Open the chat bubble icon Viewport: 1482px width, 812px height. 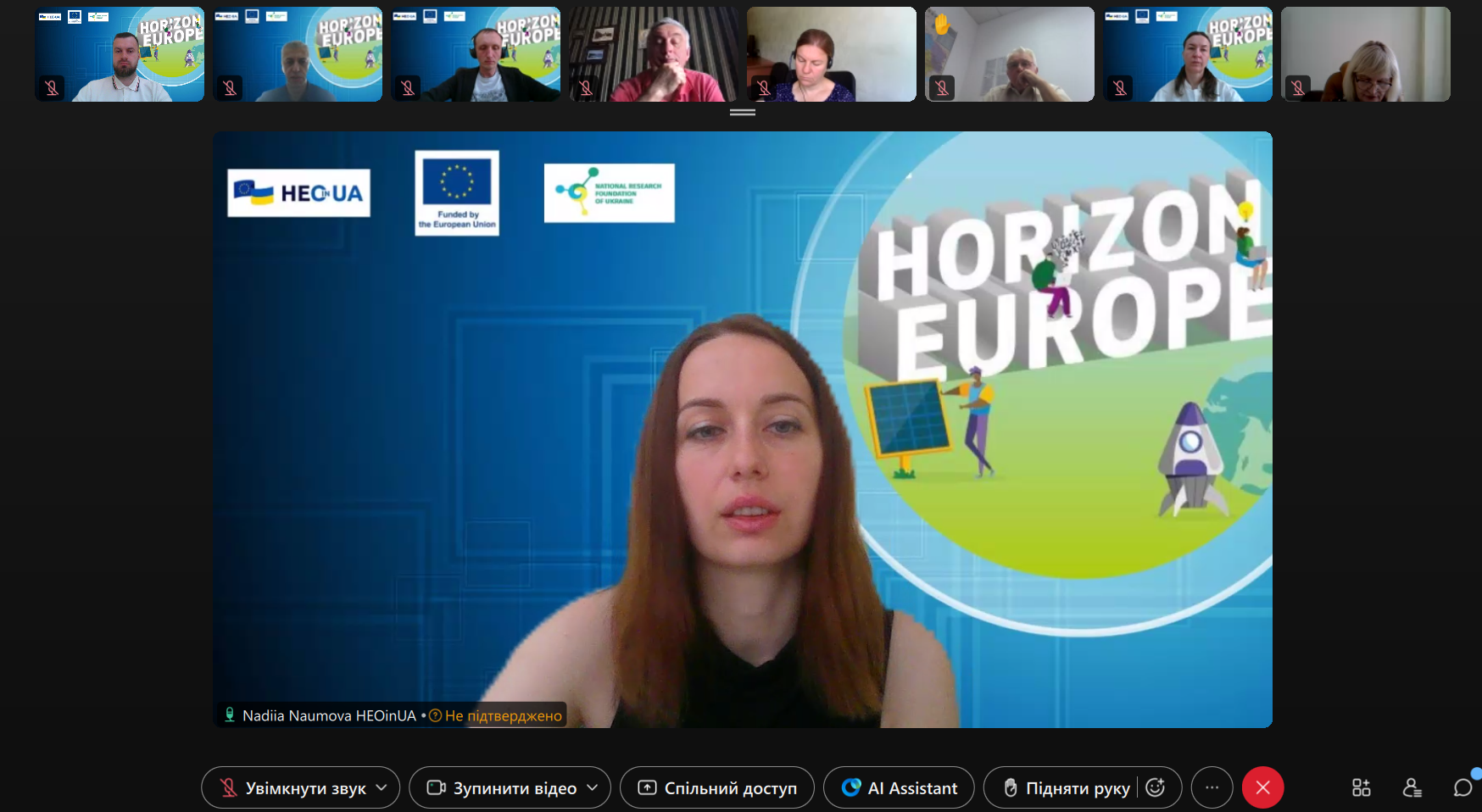(1463, 788)
